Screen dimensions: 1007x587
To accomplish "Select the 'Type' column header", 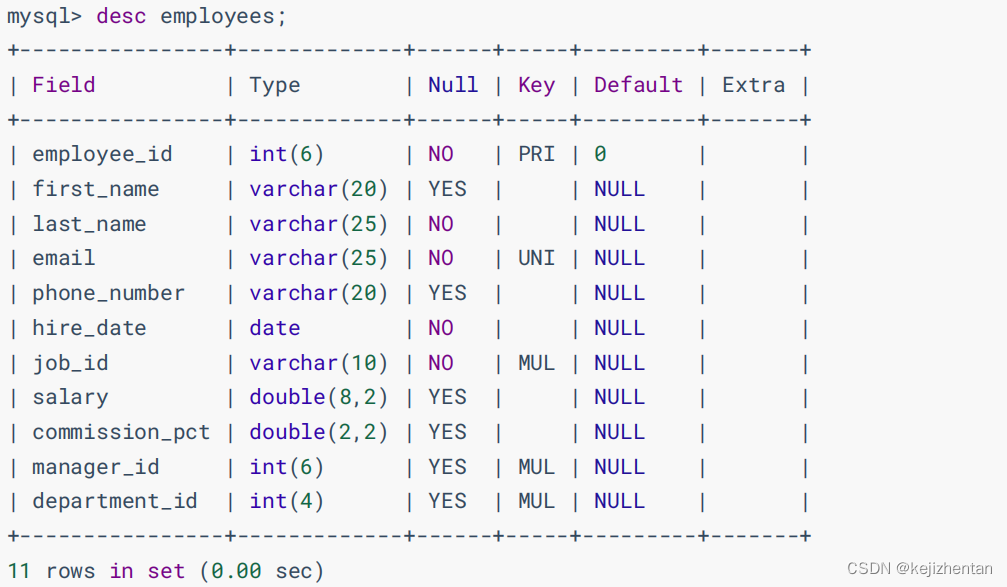I will [274, 86].
